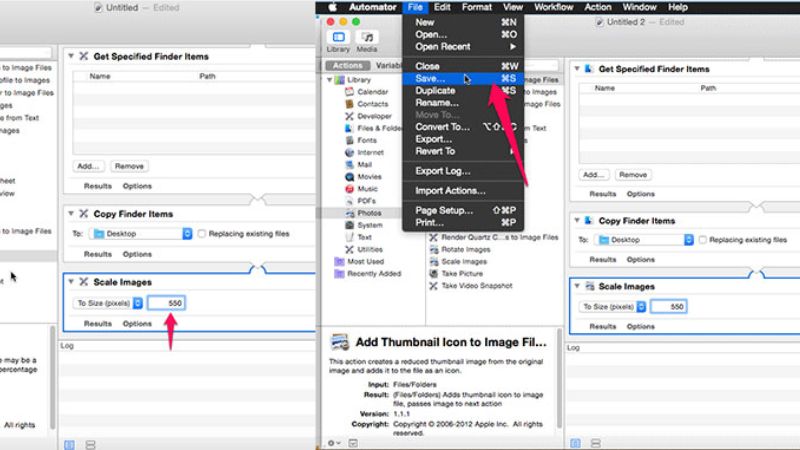
Task: Click the Library toolbar icon in Automator
Action: coord(338,39)
